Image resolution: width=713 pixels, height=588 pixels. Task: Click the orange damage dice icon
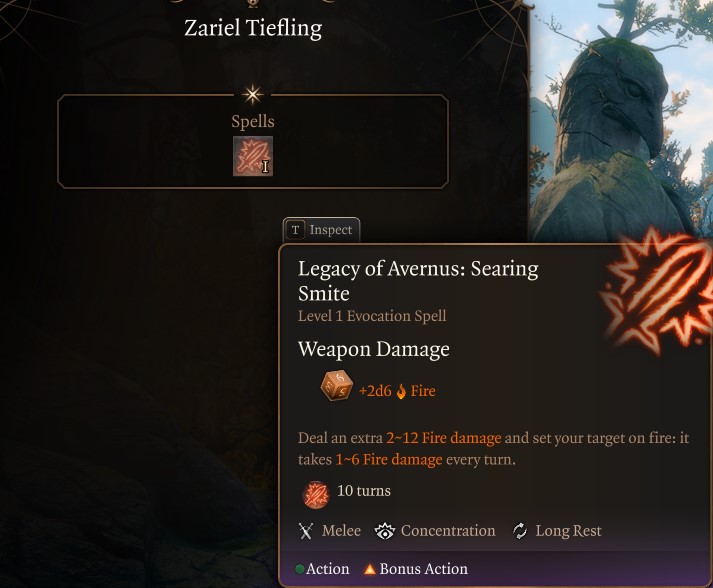click(336, 386)
